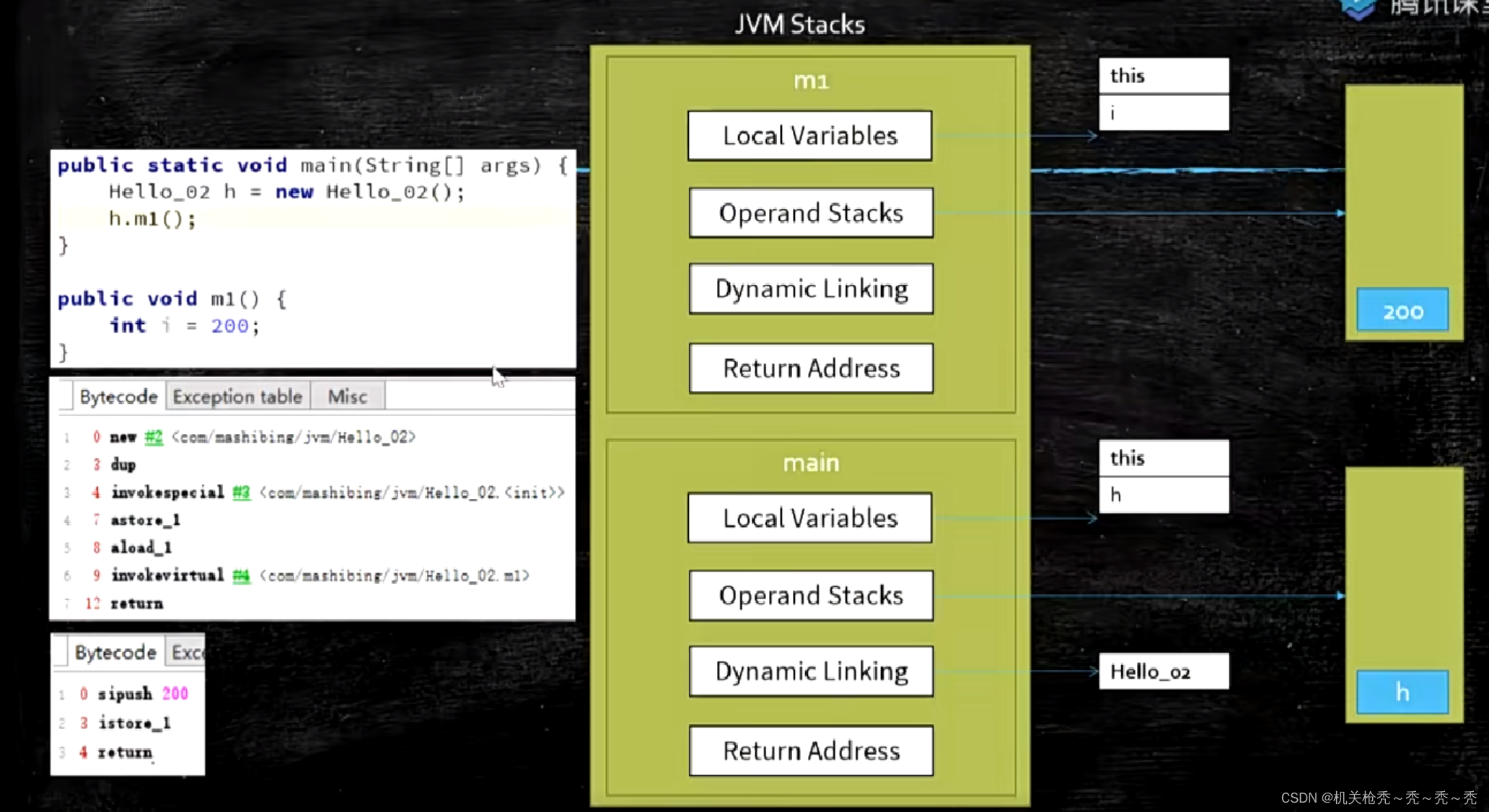This screenshot has width=1489, height=812.
Task: Follow the #3 link after invokespecial
Action: click(x=241, y=493)
